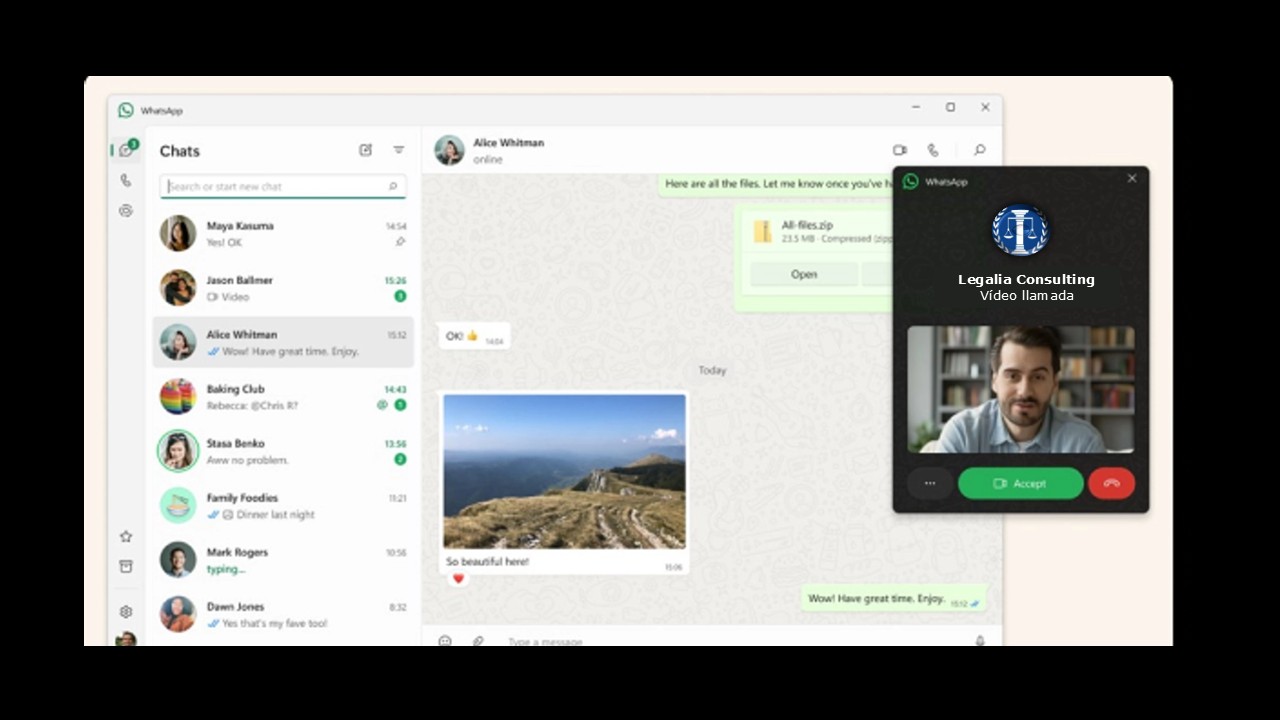Open Archived chats in sidebar
Image resolution: width=1280 pixels, height=720 pixels.
pos(125,567)
